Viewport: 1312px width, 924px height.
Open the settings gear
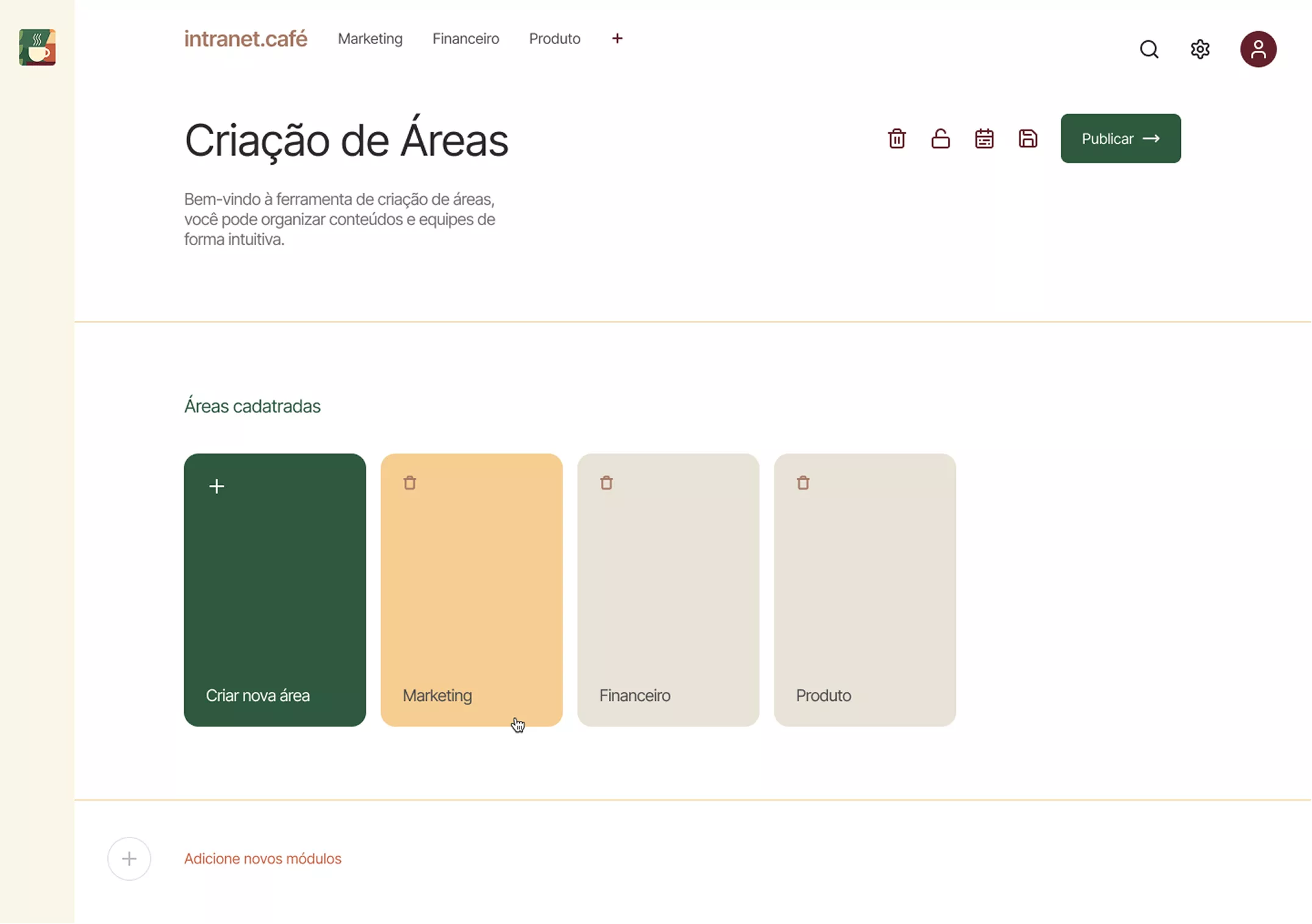pyautogui.click(x=1200, y=49)
